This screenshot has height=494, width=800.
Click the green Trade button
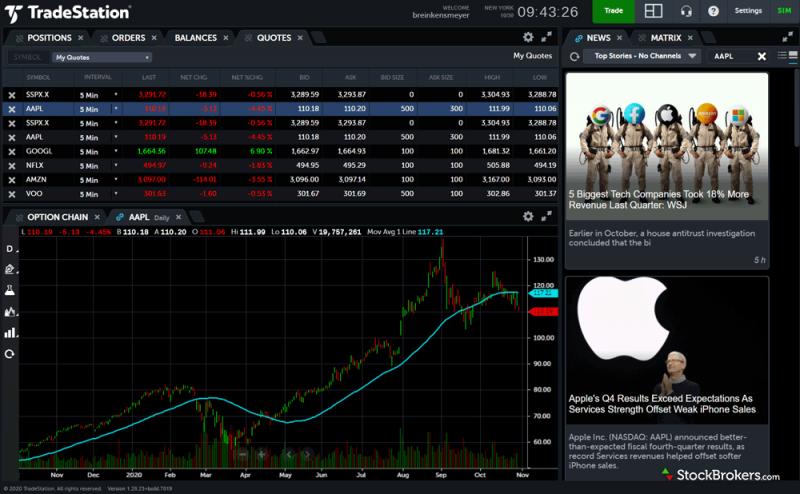[613, 11]
